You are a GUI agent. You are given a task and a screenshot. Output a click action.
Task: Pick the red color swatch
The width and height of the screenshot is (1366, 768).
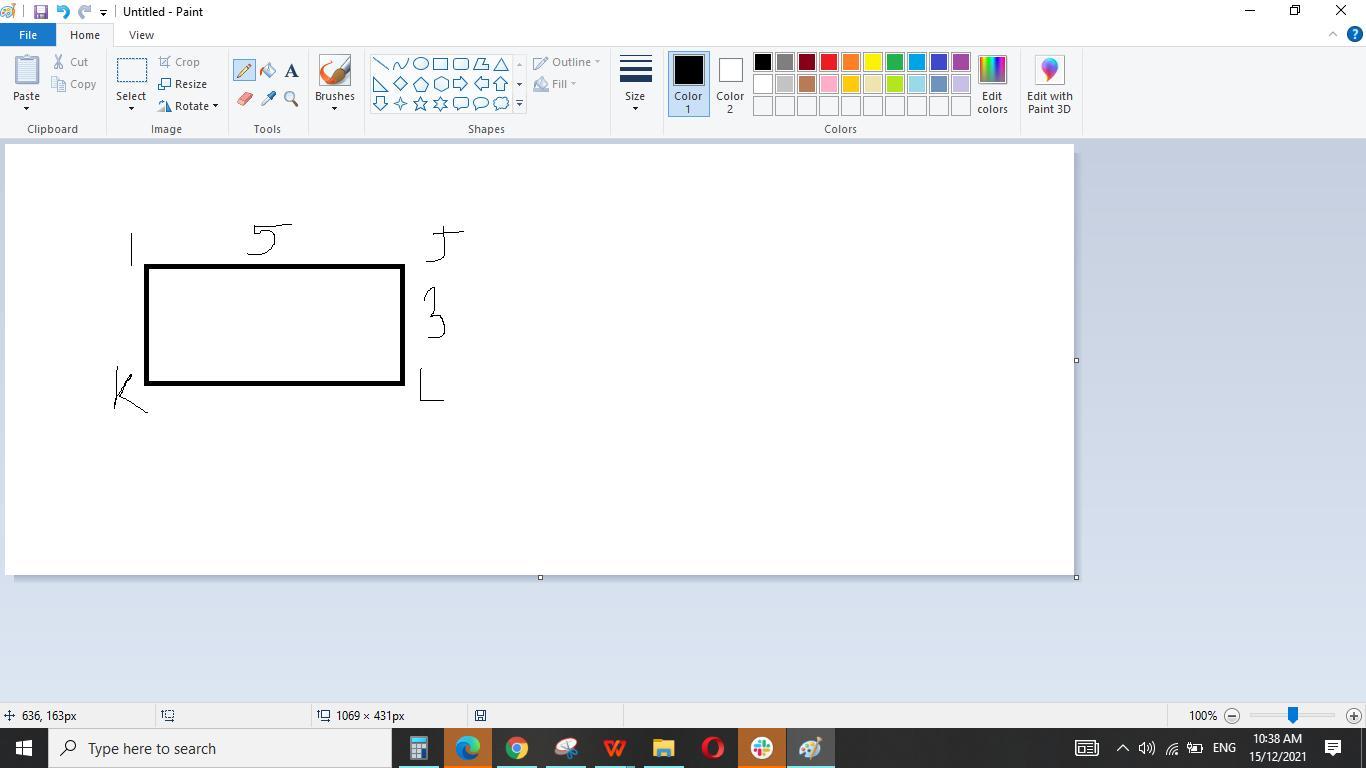[829, 62]
